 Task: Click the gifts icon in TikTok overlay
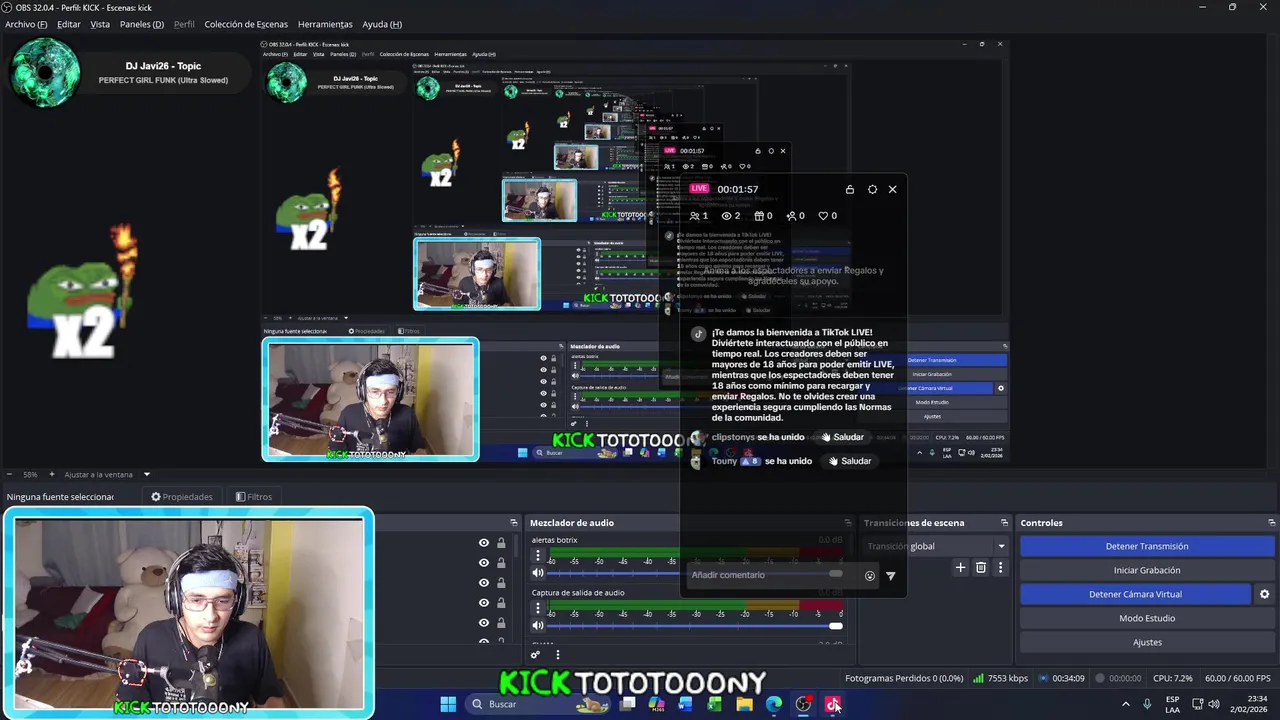pyautogui.click(x=759, y=216)
